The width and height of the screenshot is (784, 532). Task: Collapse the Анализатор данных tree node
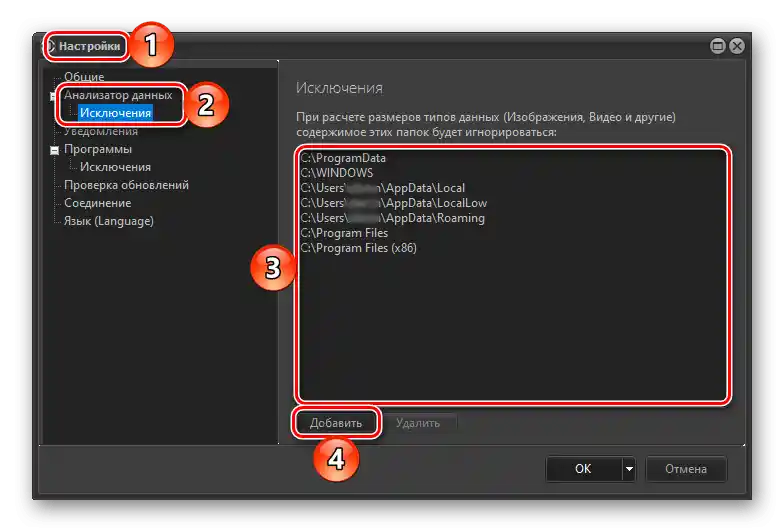pos(53,96)
